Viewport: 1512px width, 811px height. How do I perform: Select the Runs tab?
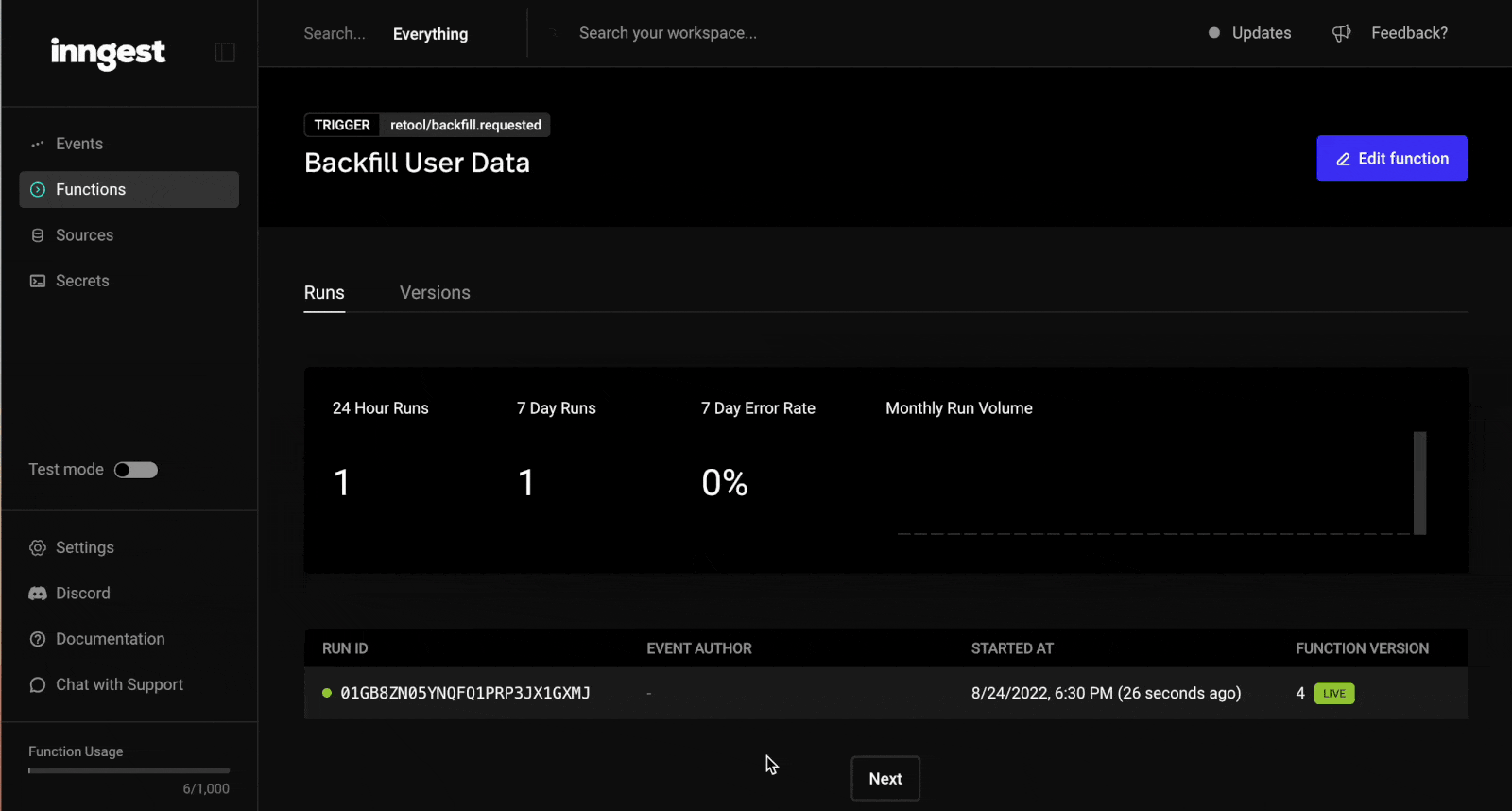324,293
